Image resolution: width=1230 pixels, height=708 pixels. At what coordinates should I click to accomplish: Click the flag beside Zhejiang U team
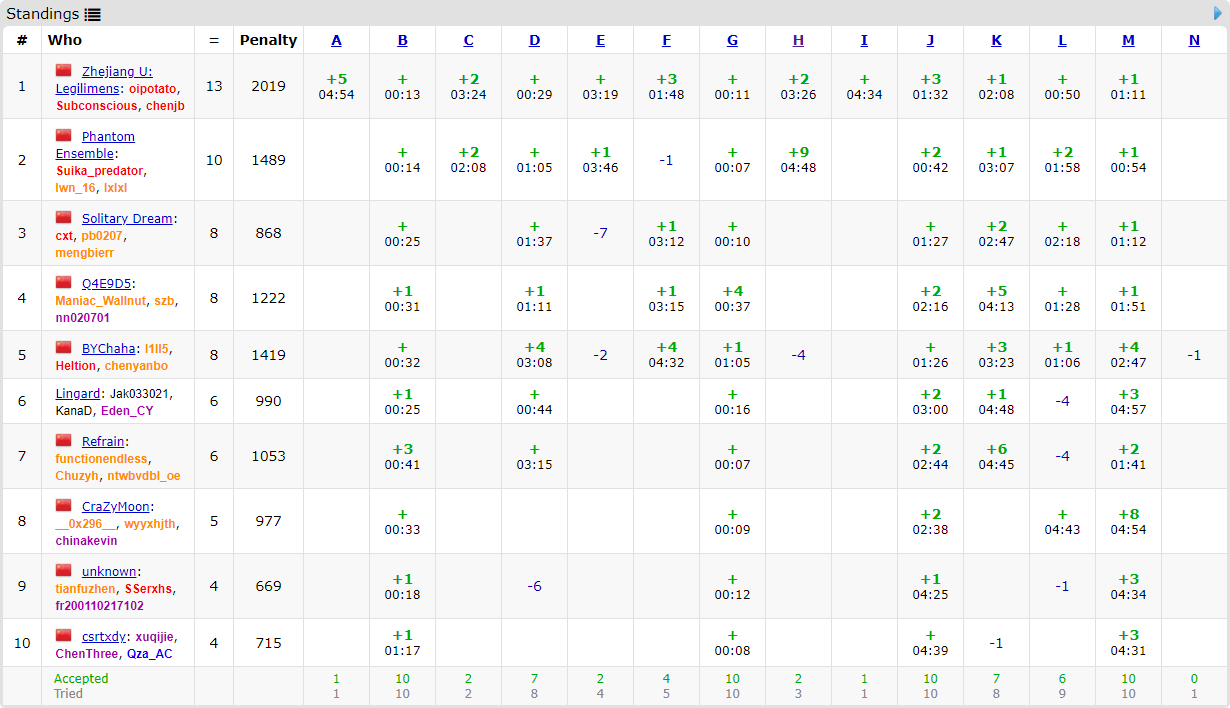tap(64, 70)
